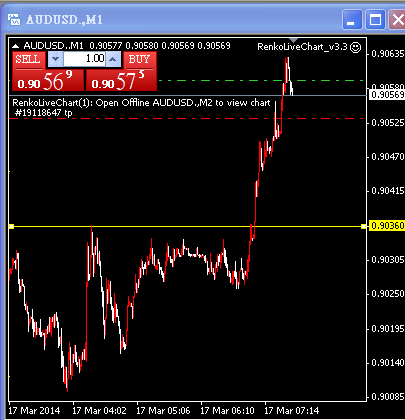Click the SELL button
Viewport: 405px width, 420px height.
(x=28, y=60)
